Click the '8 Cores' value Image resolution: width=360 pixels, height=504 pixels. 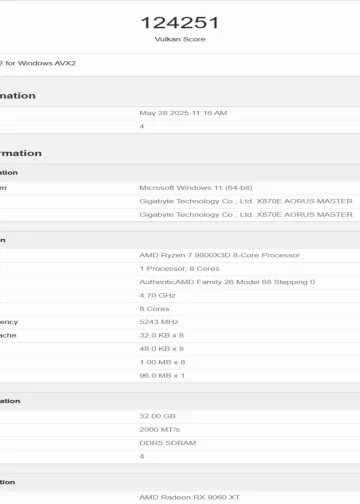point(154,309)
